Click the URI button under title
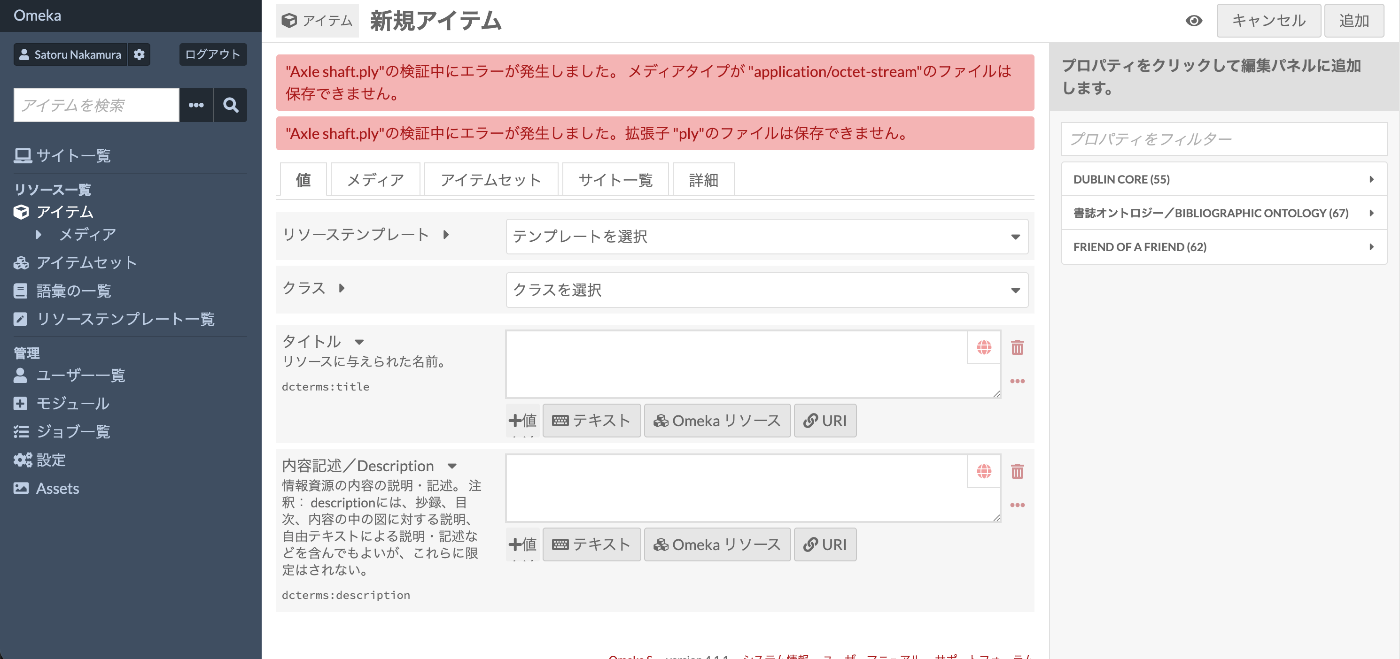 pyautogui.click(x=825, y=421)
